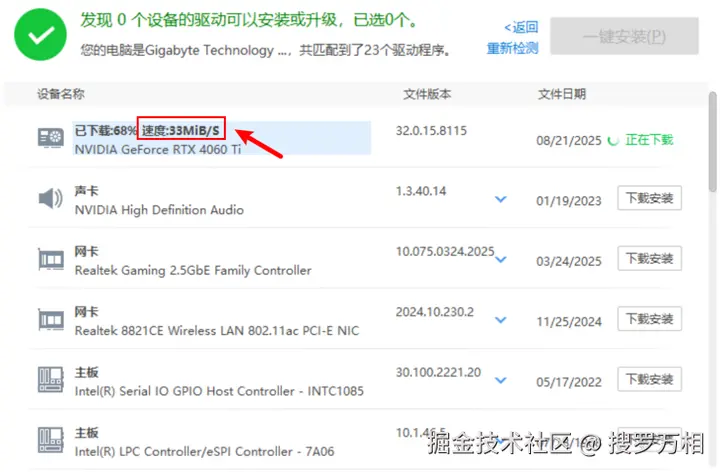This screenshot has width=720, height=472.
Task: Select Intel LPC Controller/eSPI Controller 7A06 name
Action: click(x=204, y=452)
